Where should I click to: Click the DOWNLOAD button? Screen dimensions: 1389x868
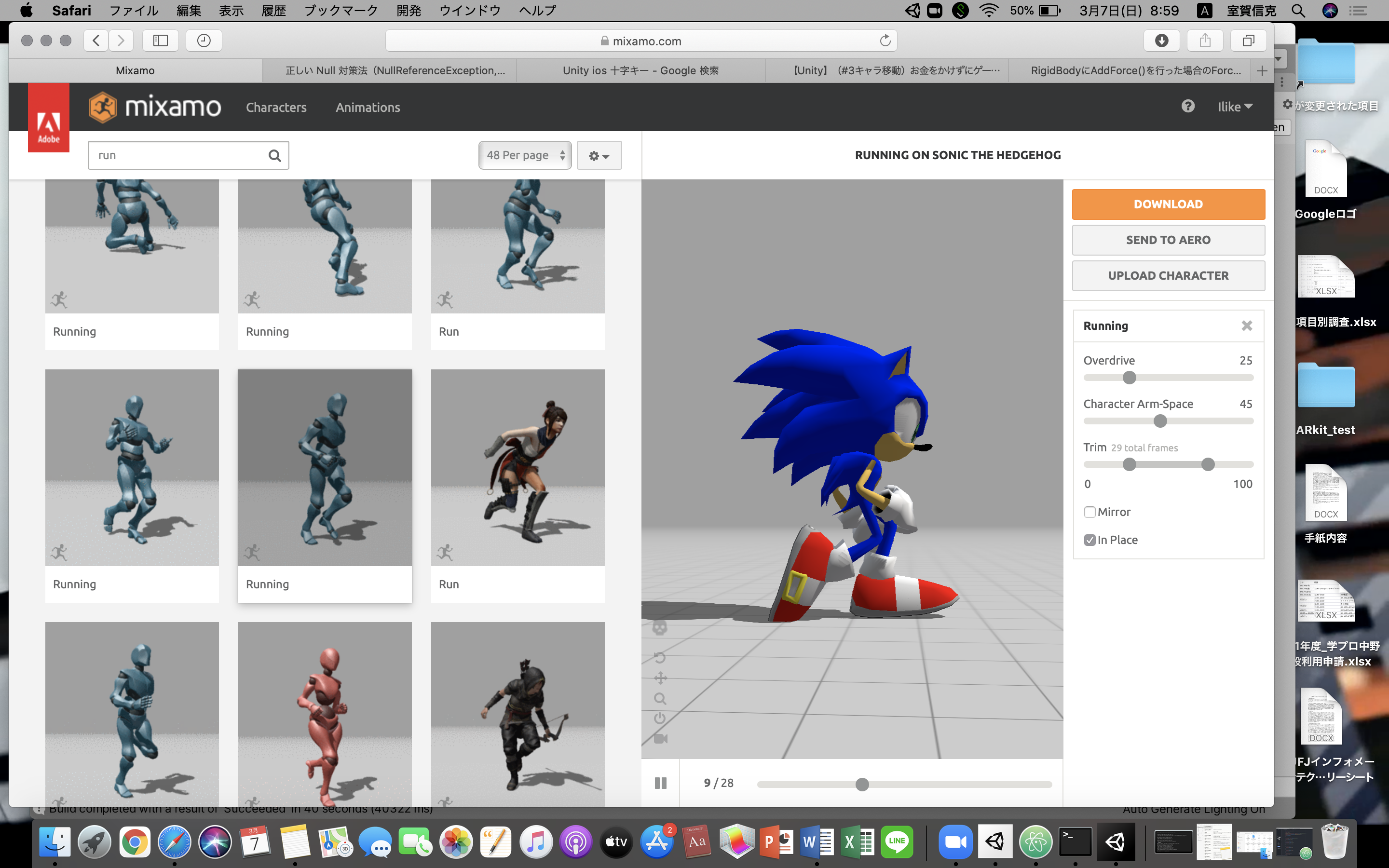1168,204
